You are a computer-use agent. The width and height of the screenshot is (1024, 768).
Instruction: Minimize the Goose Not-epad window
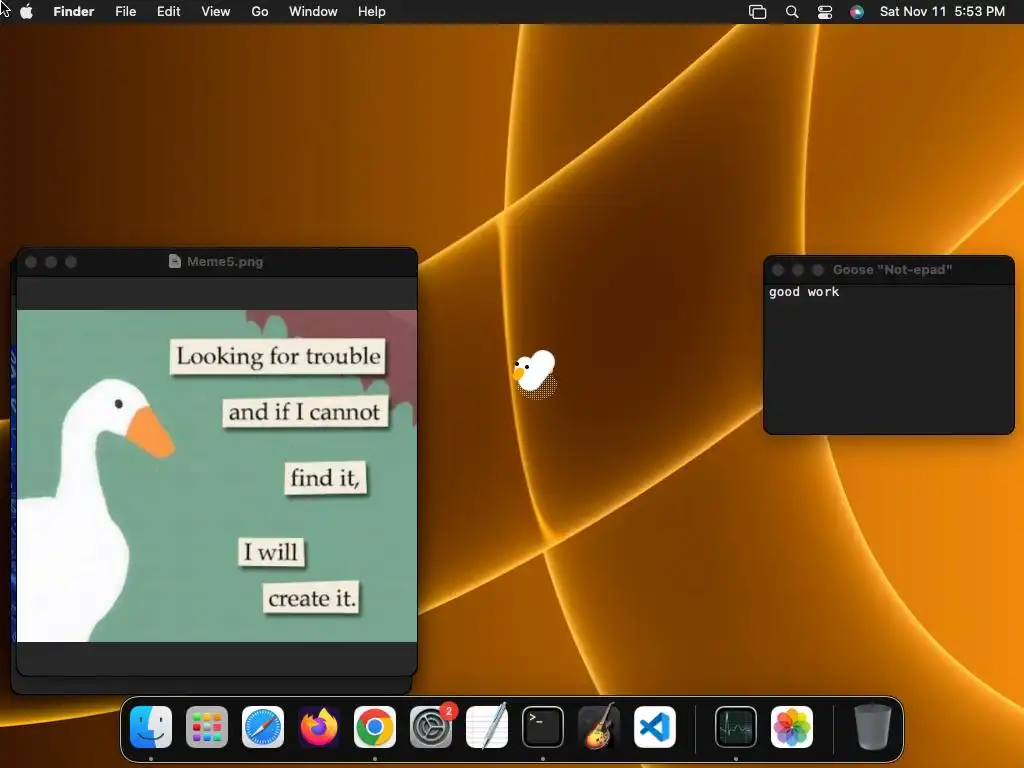(797, 270)
